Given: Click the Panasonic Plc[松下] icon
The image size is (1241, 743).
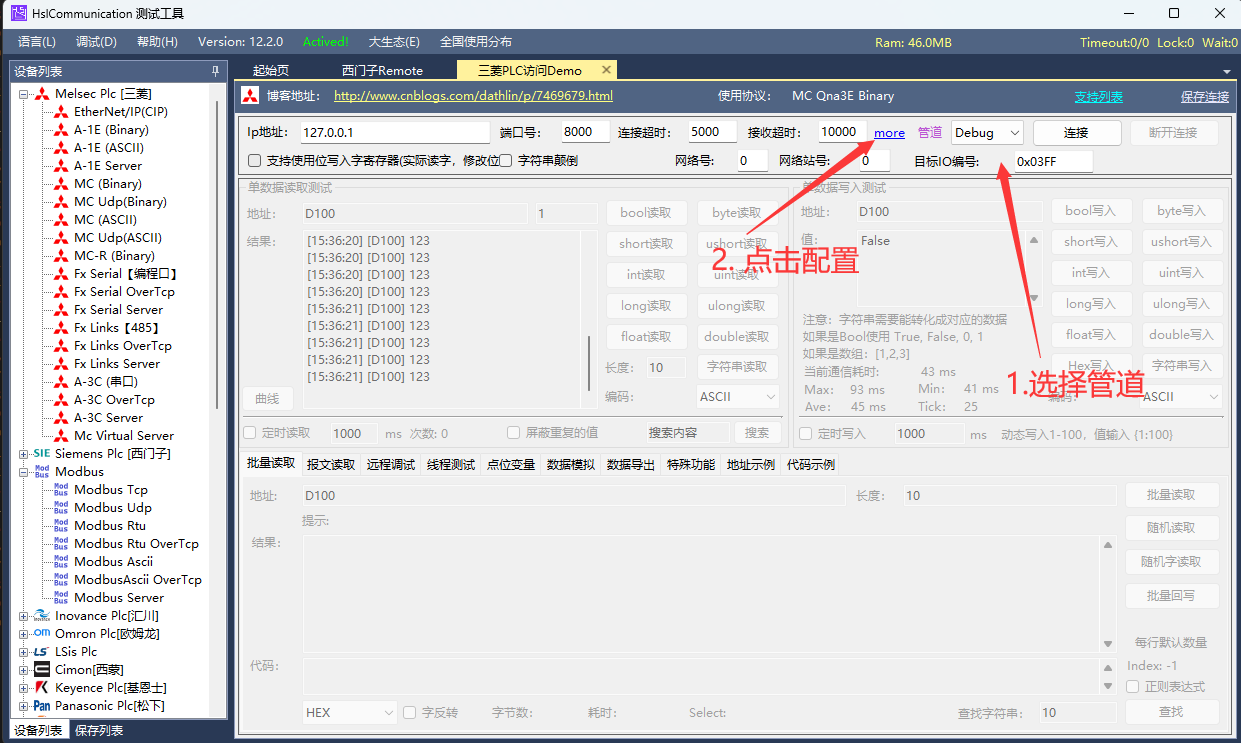Looking at the screenshot, I should coord(42,706).
